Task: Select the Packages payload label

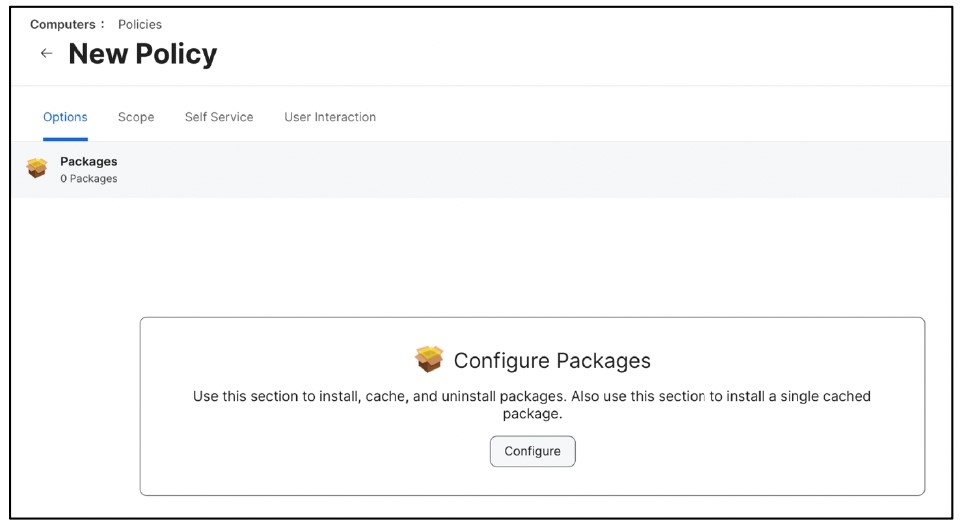Action: [89, 161]
